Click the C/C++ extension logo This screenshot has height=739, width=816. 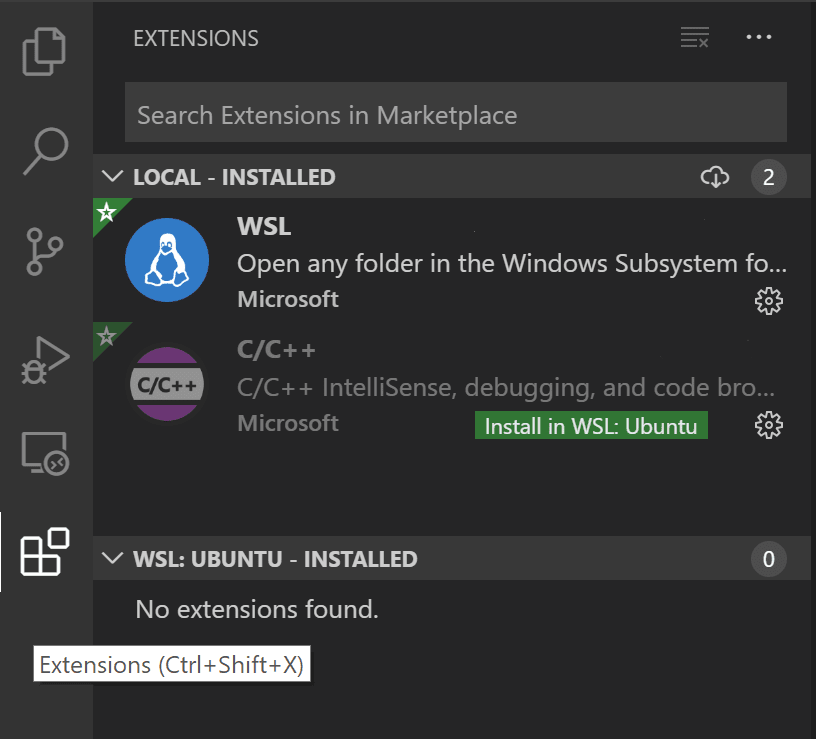(167, 385)
